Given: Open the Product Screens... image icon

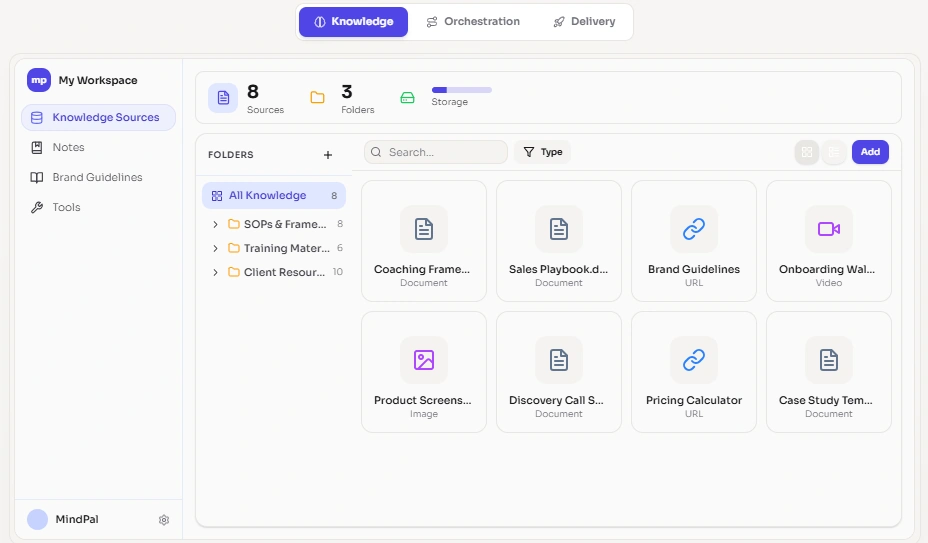Looking at the screenshot, I should (424, 360).
